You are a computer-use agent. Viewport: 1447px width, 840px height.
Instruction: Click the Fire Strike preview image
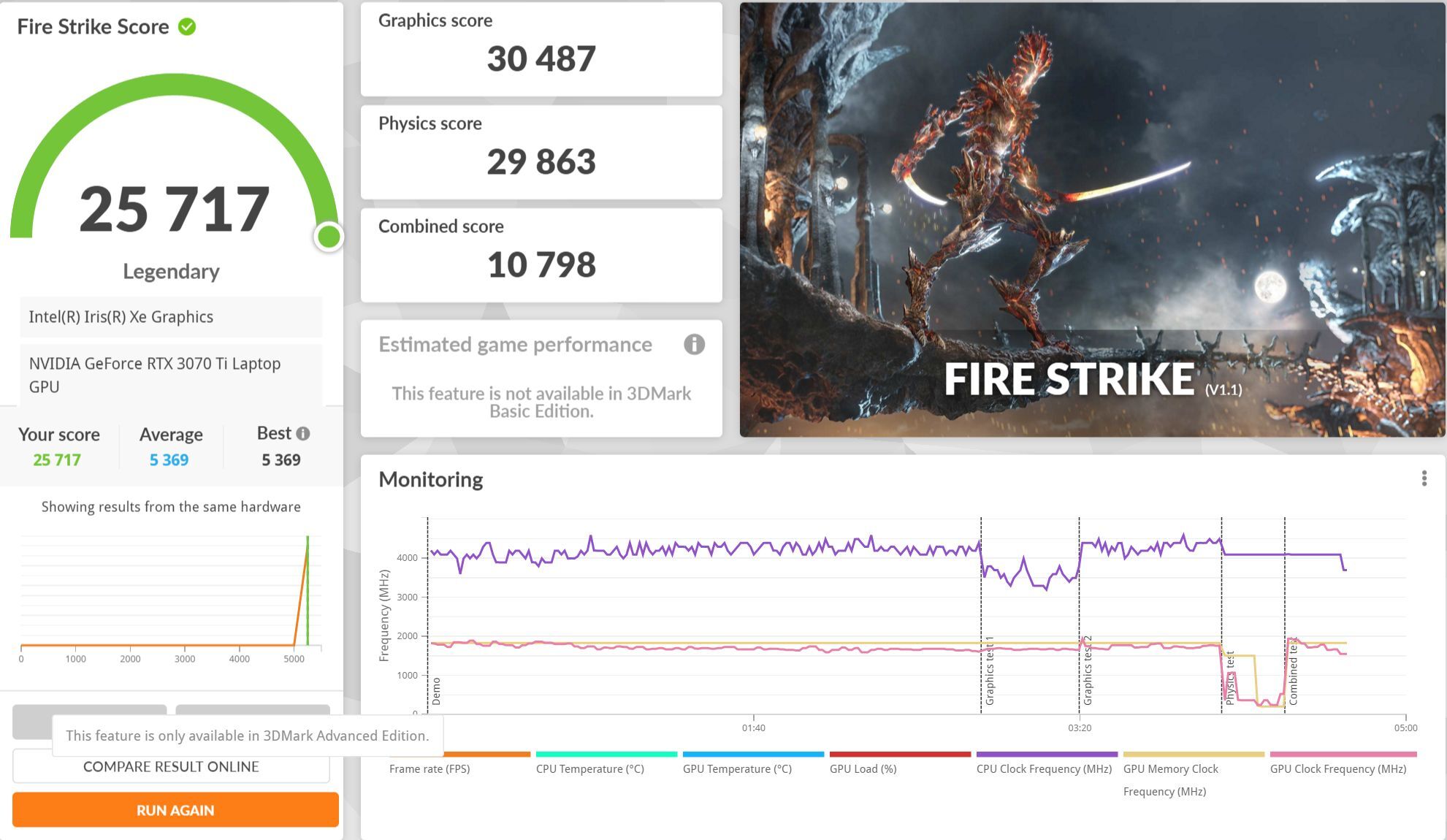tap(1092, 220)
